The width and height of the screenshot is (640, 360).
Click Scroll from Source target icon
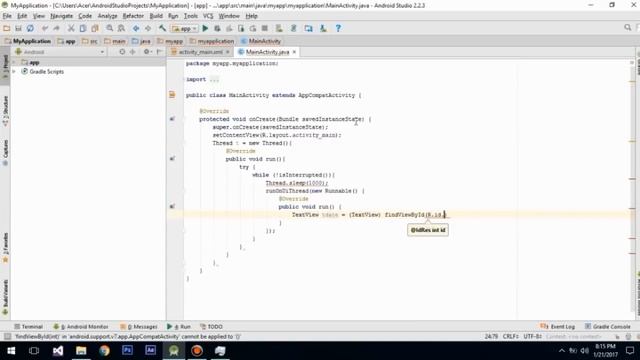click(x=122, y=52)
